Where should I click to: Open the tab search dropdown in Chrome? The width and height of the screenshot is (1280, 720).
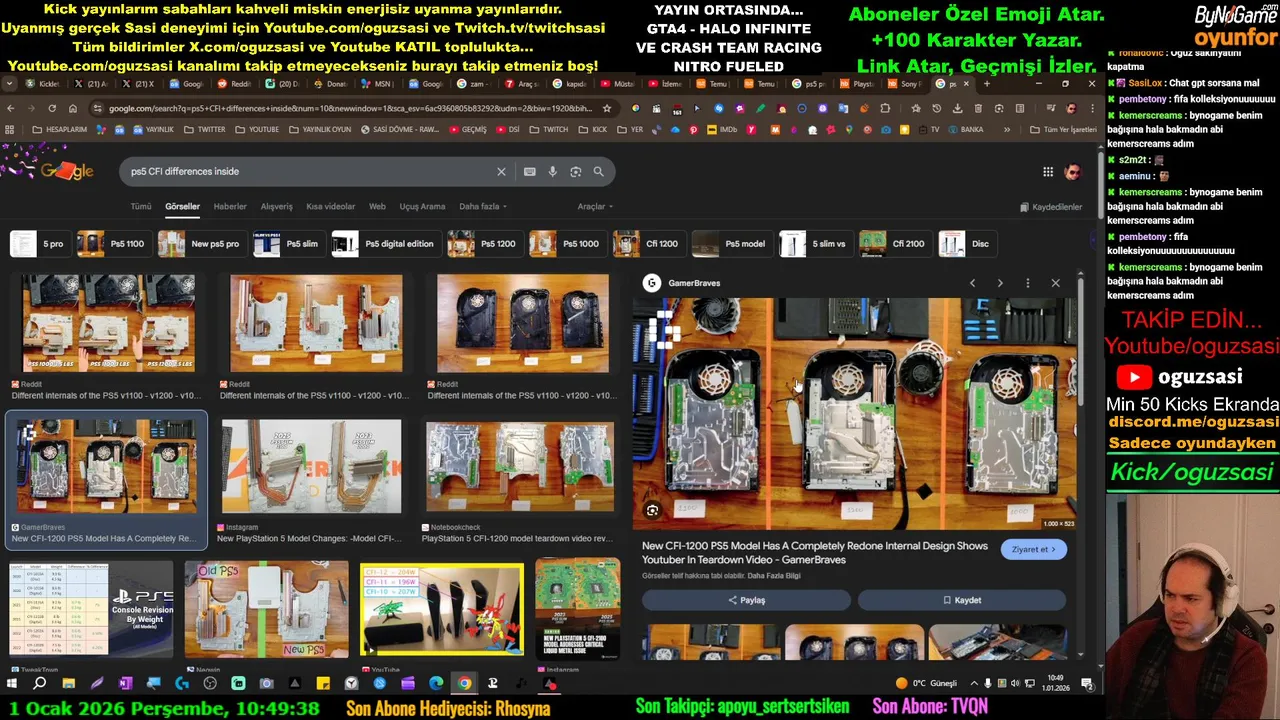tap(11, 84)
